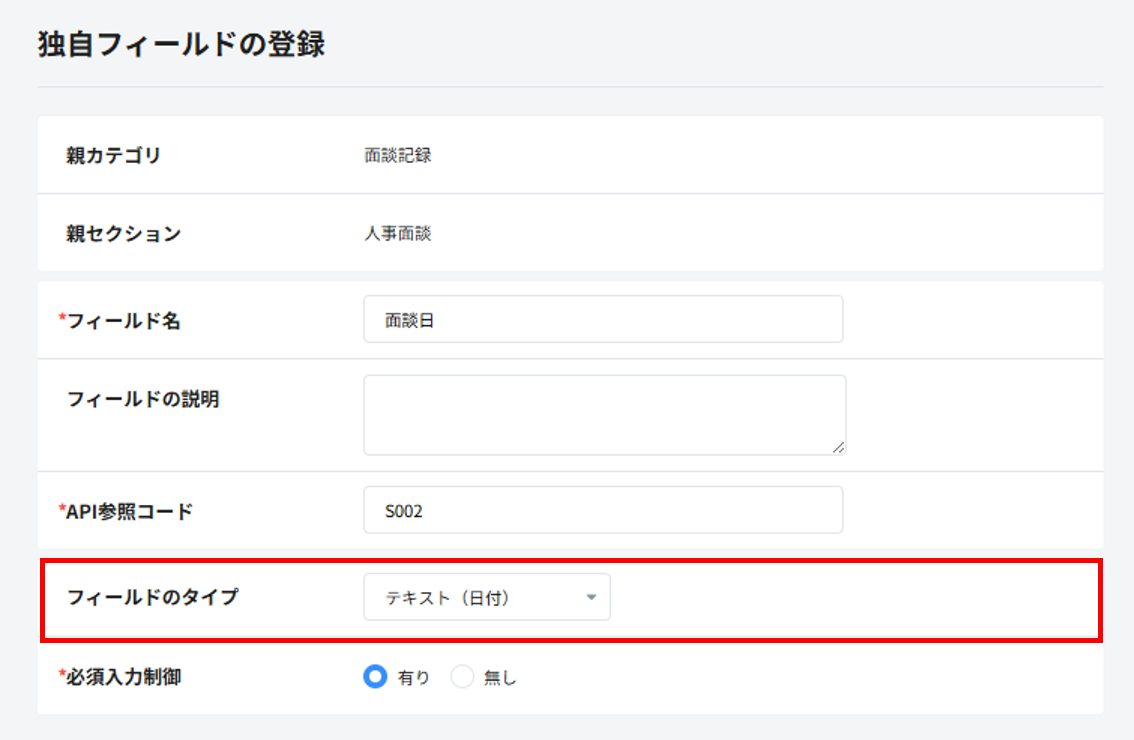Click the 親セクション label
The height and width of the screenshot is (740, 1134).
pos(123,234)
